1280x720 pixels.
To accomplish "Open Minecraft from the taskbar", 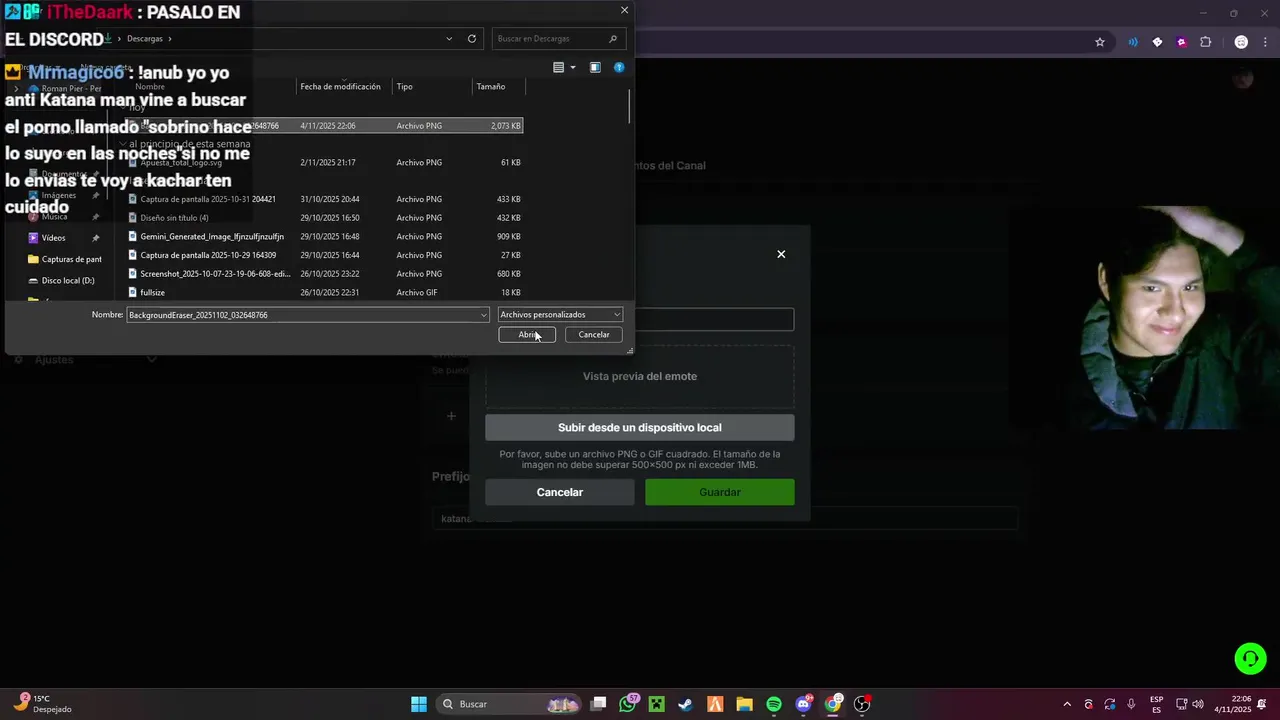I will point(656,704).
